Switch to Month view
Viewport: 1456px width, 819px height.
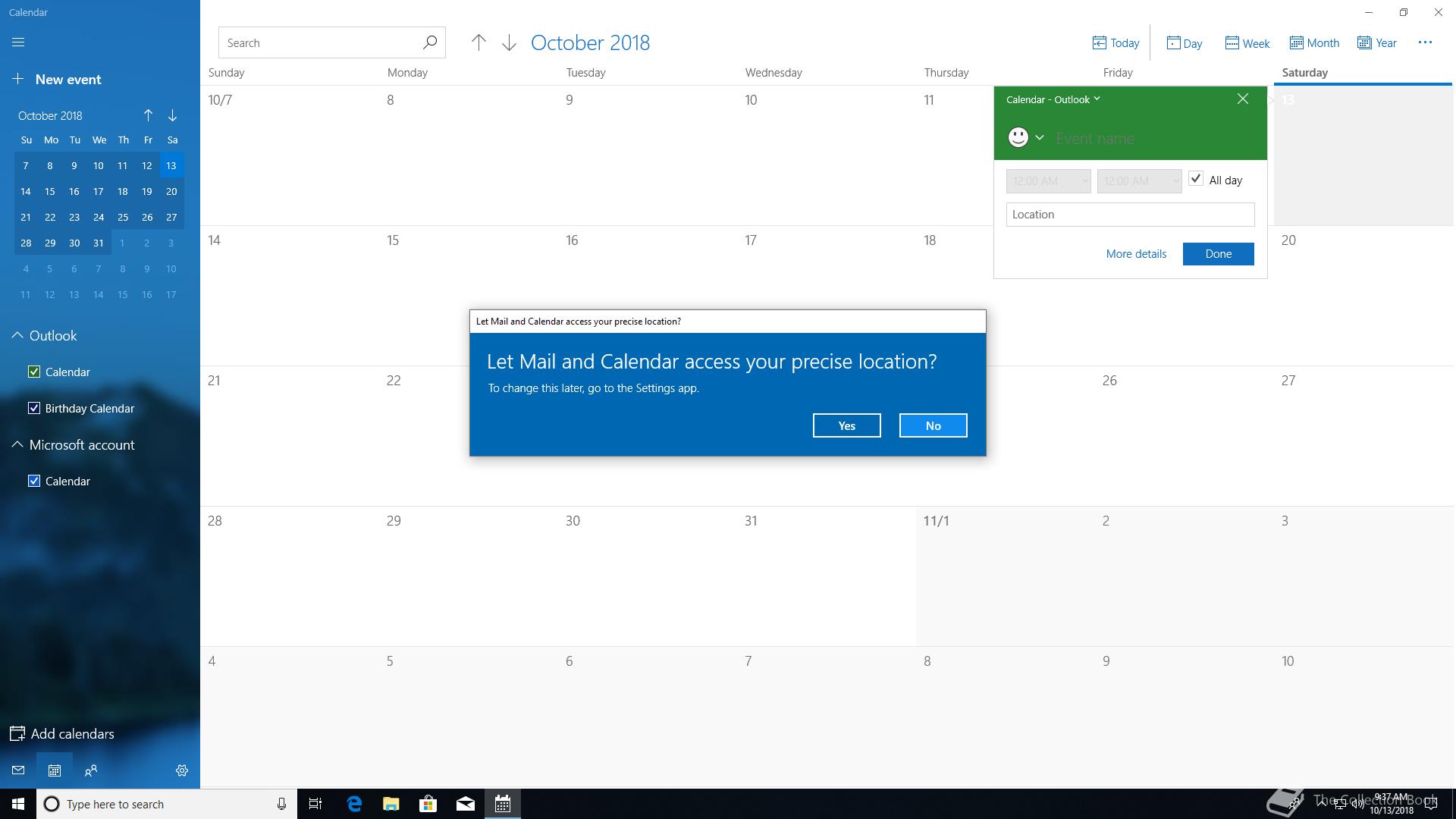tap(1314, 43)
